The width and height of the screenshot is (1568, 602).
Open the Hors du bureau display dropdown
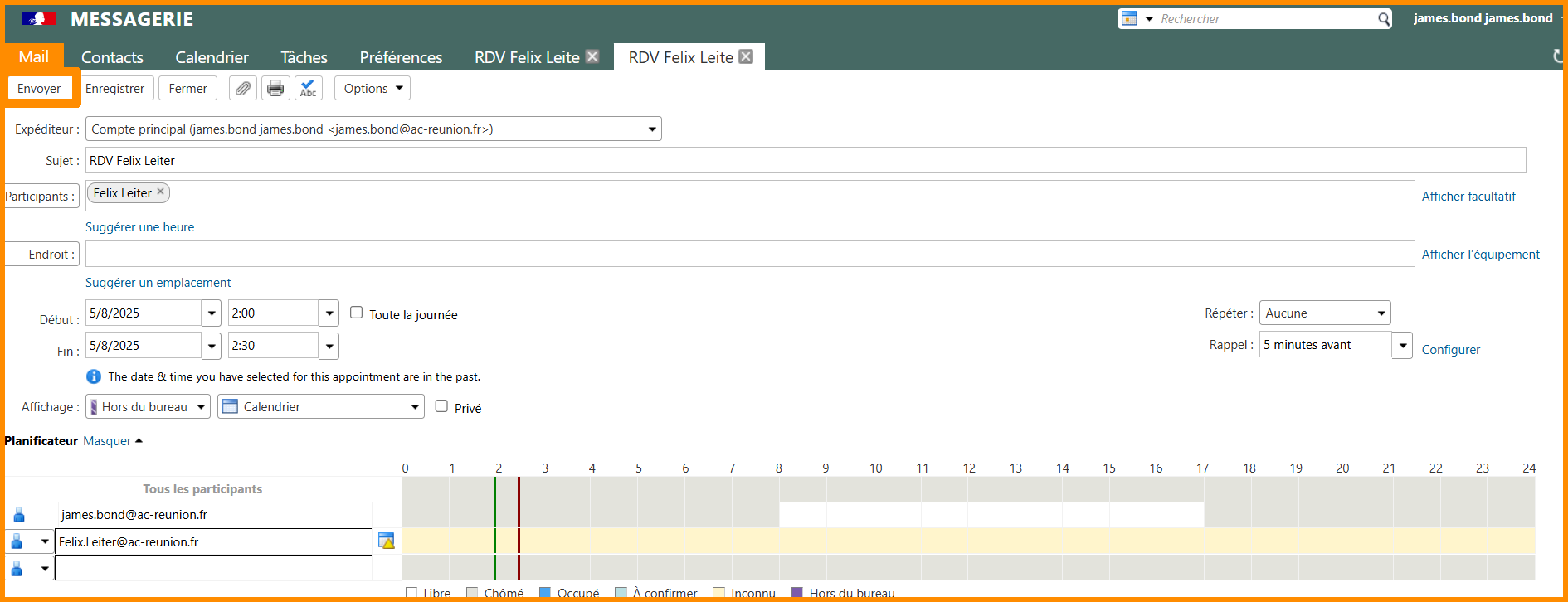148,407
